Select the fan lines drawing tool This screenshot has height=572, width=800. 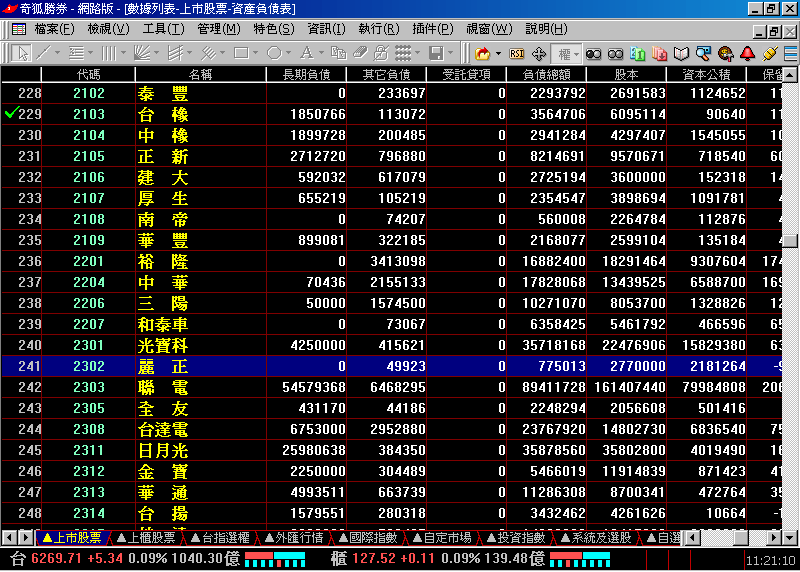(142, 53)
